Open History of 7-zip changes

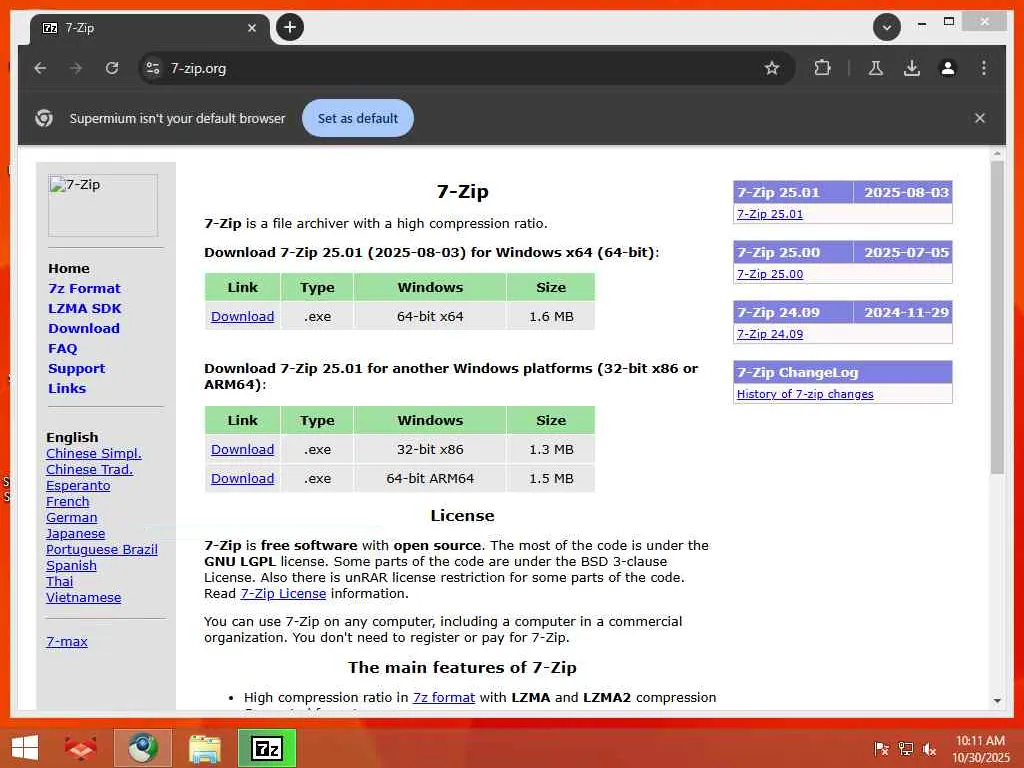pyautogui.click(x=805, y=394)
